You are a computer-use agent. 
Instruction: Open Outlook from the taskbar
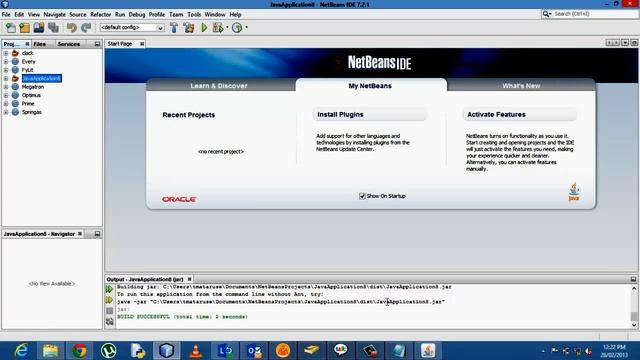point(254,351)
